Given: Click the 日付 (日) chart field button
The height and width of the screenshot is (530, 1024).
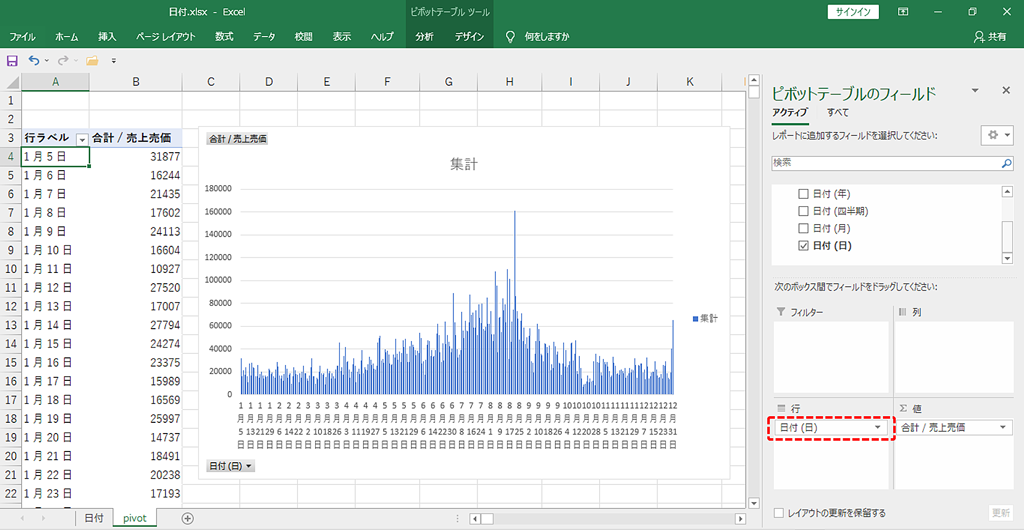Looking at the screenshot, I should click(231, 465).
